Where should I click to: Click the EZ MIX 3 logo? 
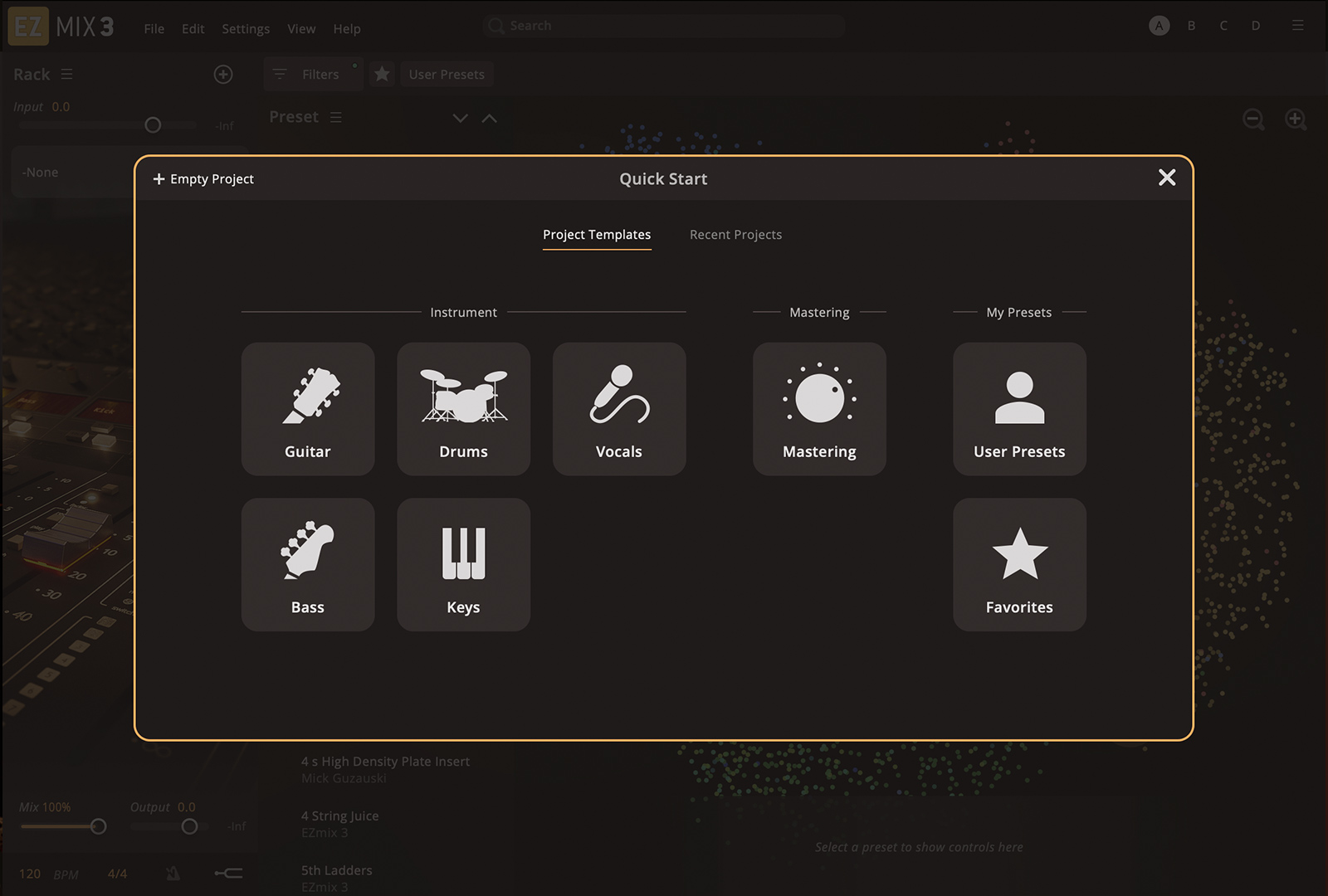[61, 27]
